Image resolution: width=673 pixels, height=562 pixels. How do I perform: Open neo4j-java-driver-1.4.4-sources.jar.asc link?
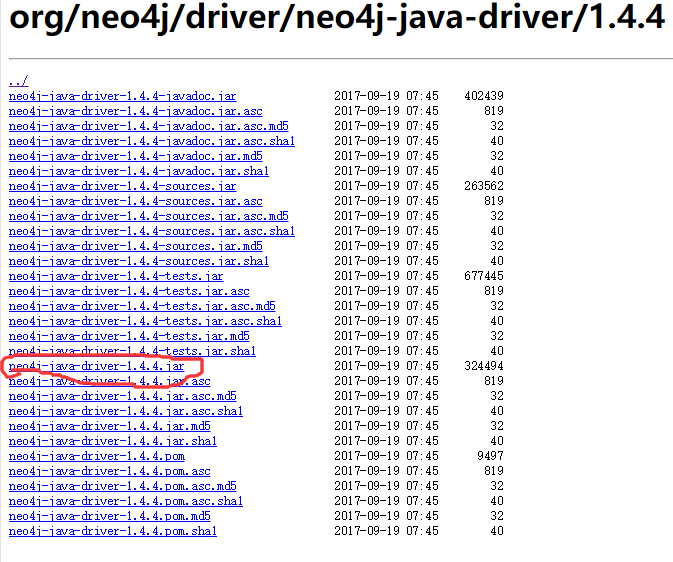[136, 201]
